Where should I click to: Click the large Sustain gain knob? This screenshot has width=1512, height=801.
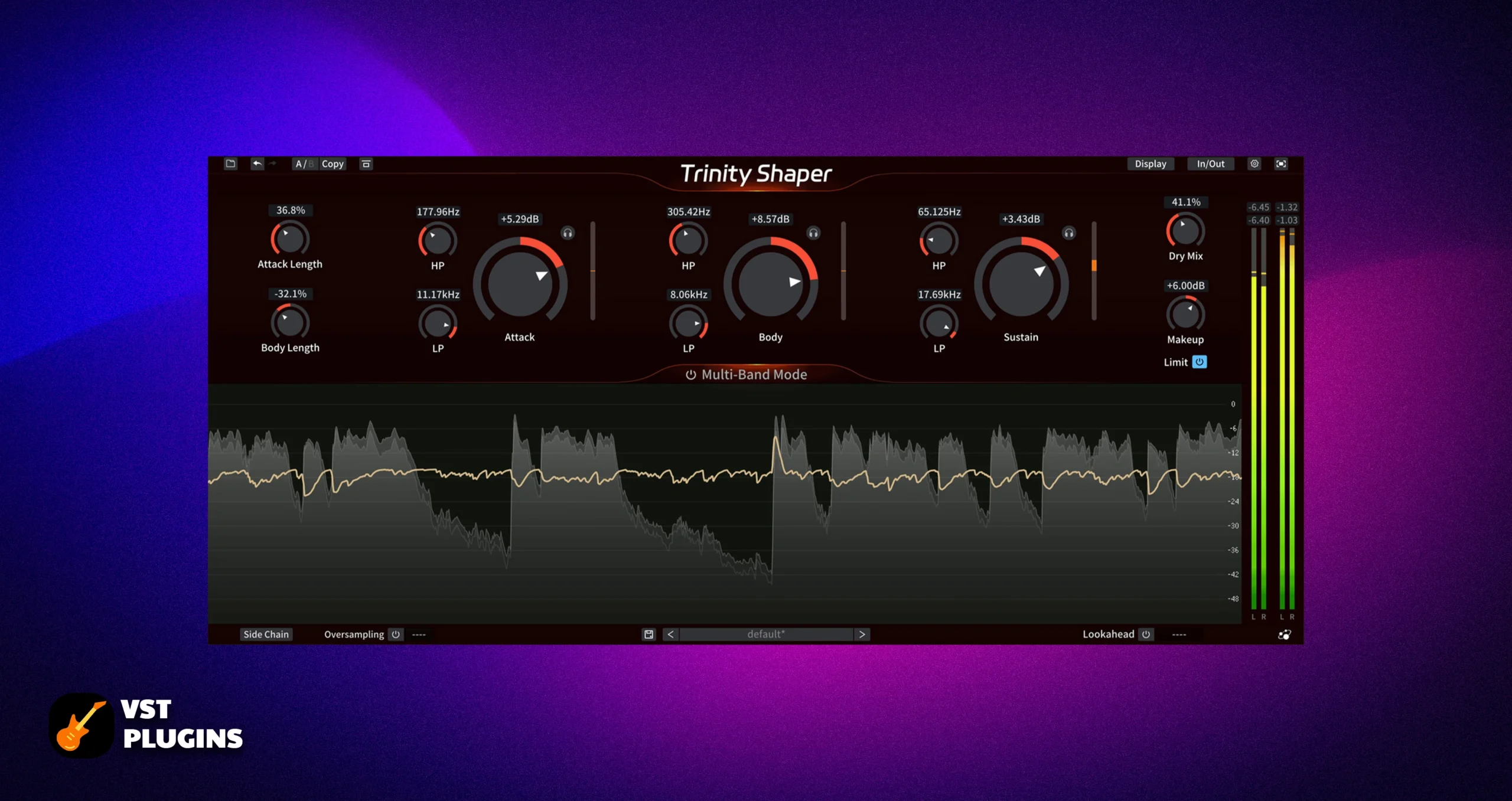pos(1021,284)
